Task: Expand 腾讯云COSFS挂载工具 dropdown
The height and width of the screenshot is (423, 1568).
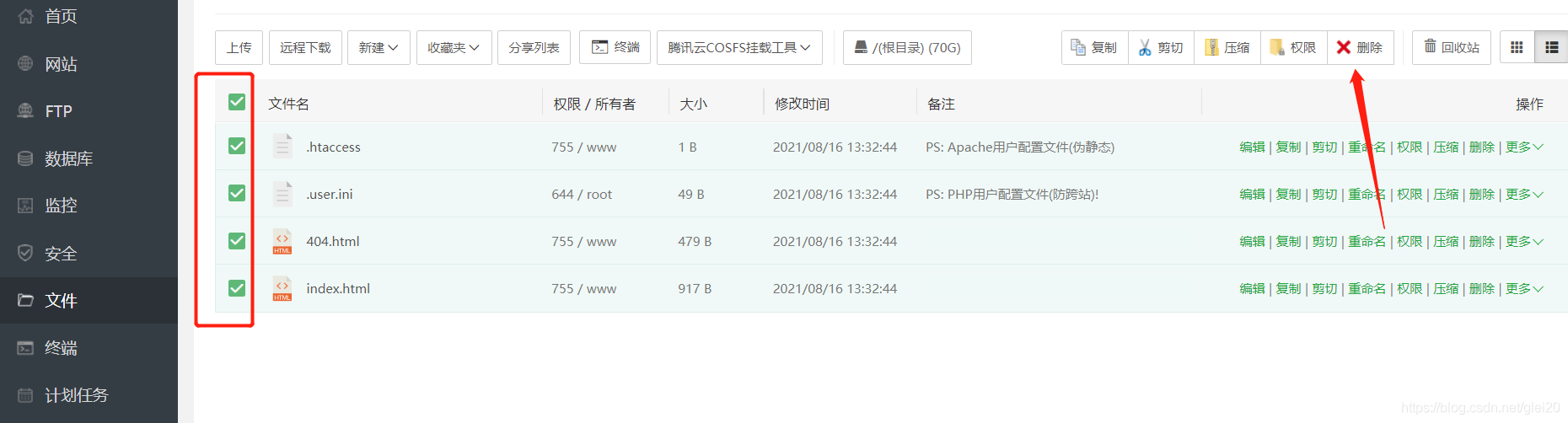Action: point(739,47)
